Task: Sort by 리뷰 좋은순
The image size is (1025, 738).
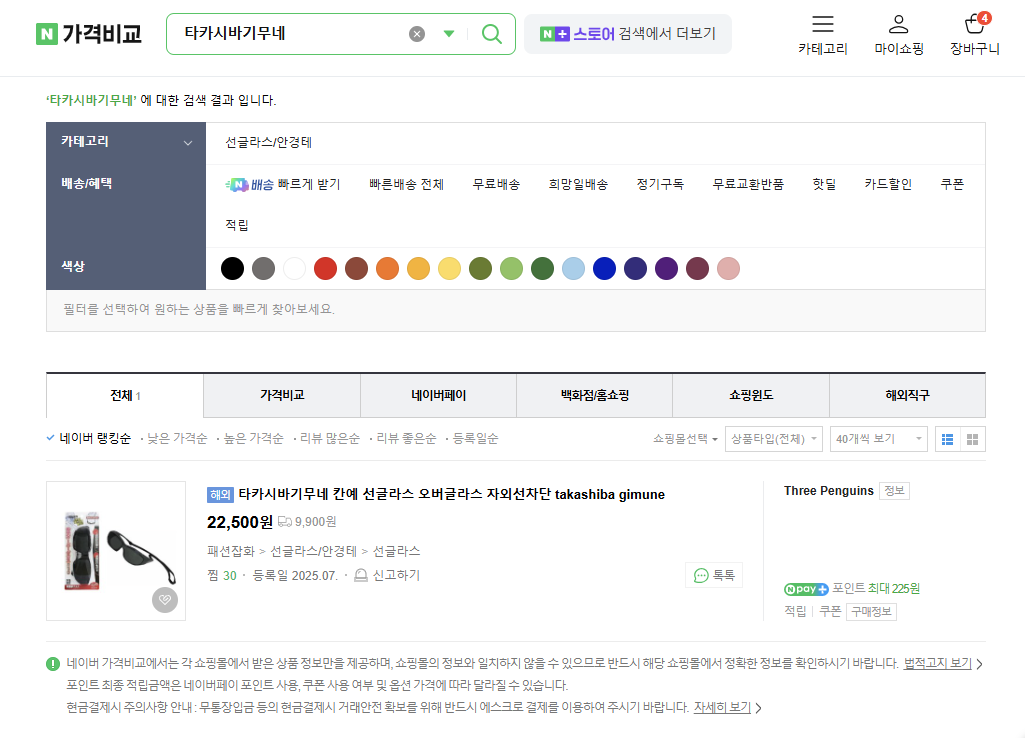Action: point(406,439)
